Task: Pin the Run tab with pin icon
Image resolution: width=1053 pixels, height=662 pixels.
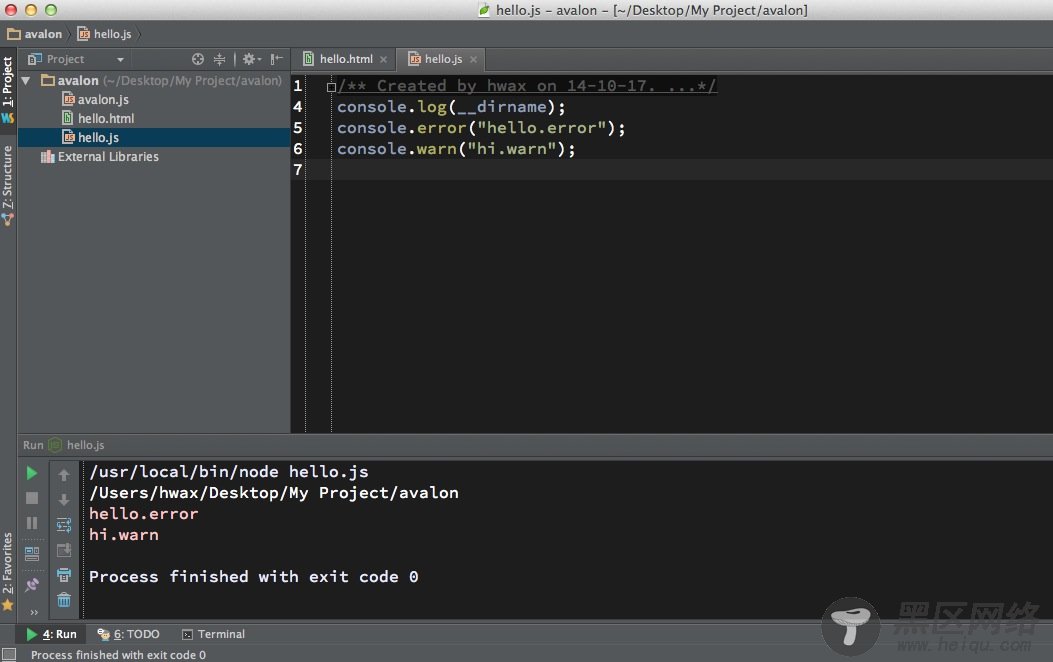Action: pos(32,585)
